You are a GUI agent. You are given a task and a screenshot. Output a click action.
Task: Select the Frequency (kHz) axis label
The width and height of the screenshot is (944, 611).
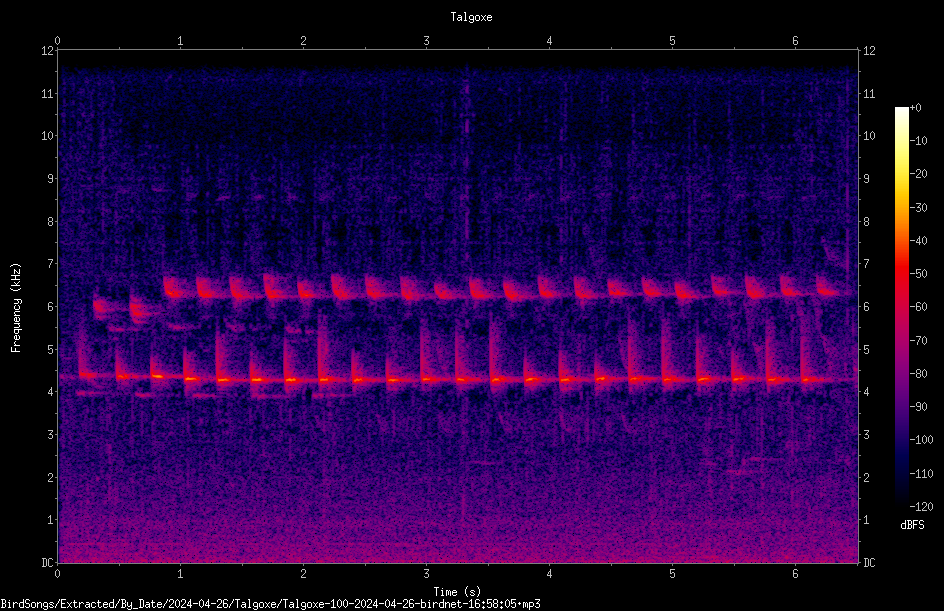point(16,308)
